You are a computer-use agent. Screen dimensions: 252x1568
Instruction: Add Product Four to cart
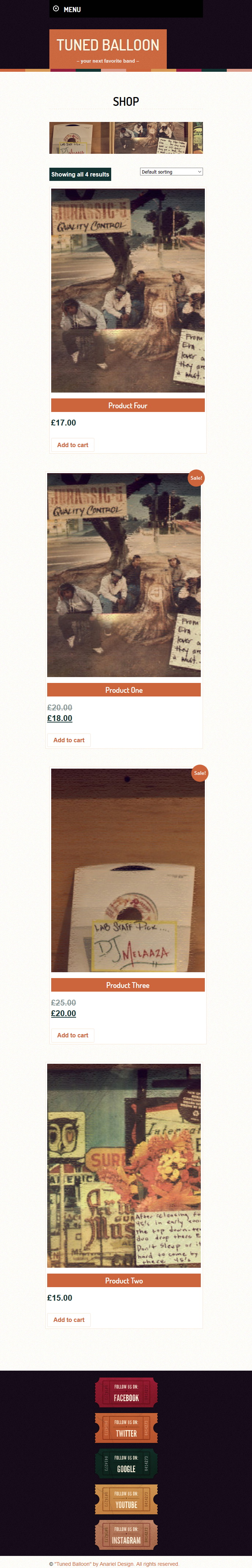[72, 445]
